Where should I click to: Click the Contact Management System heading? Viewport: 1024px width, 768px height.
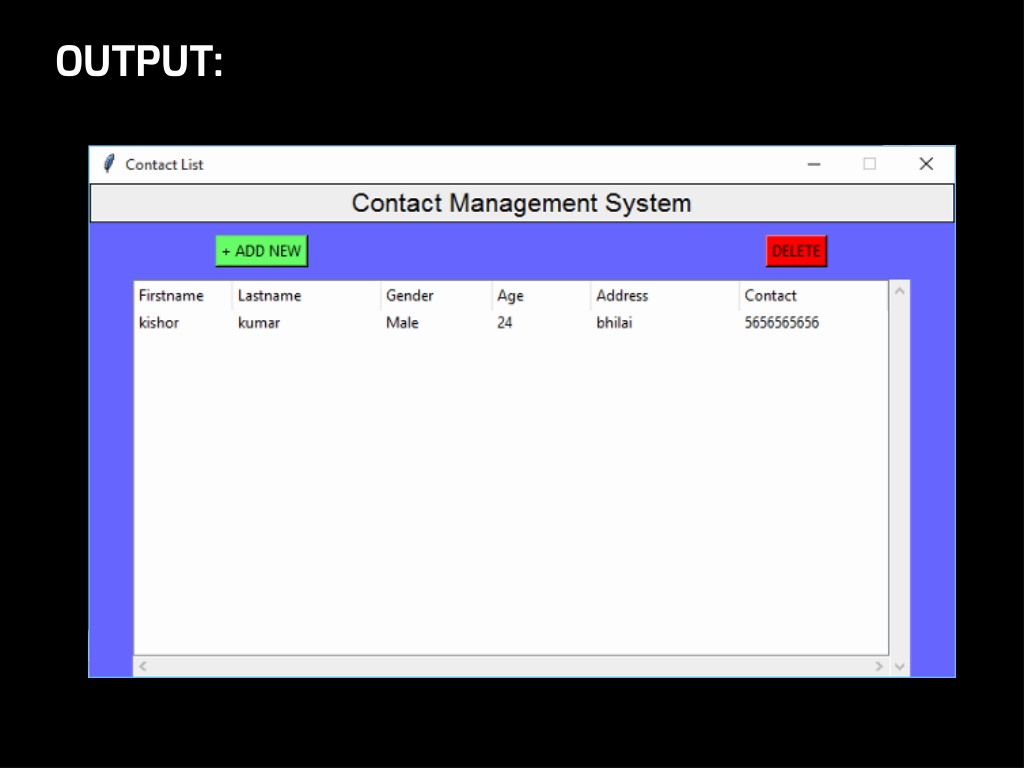[521, 203]
